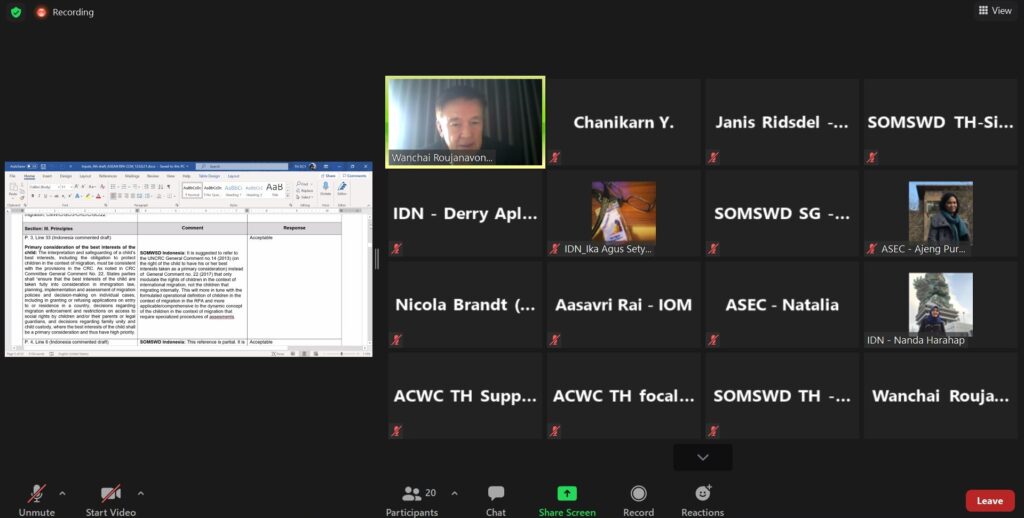Click the Share button in Word
This screenshot has height=518, width=1024.
coord(328,176)
